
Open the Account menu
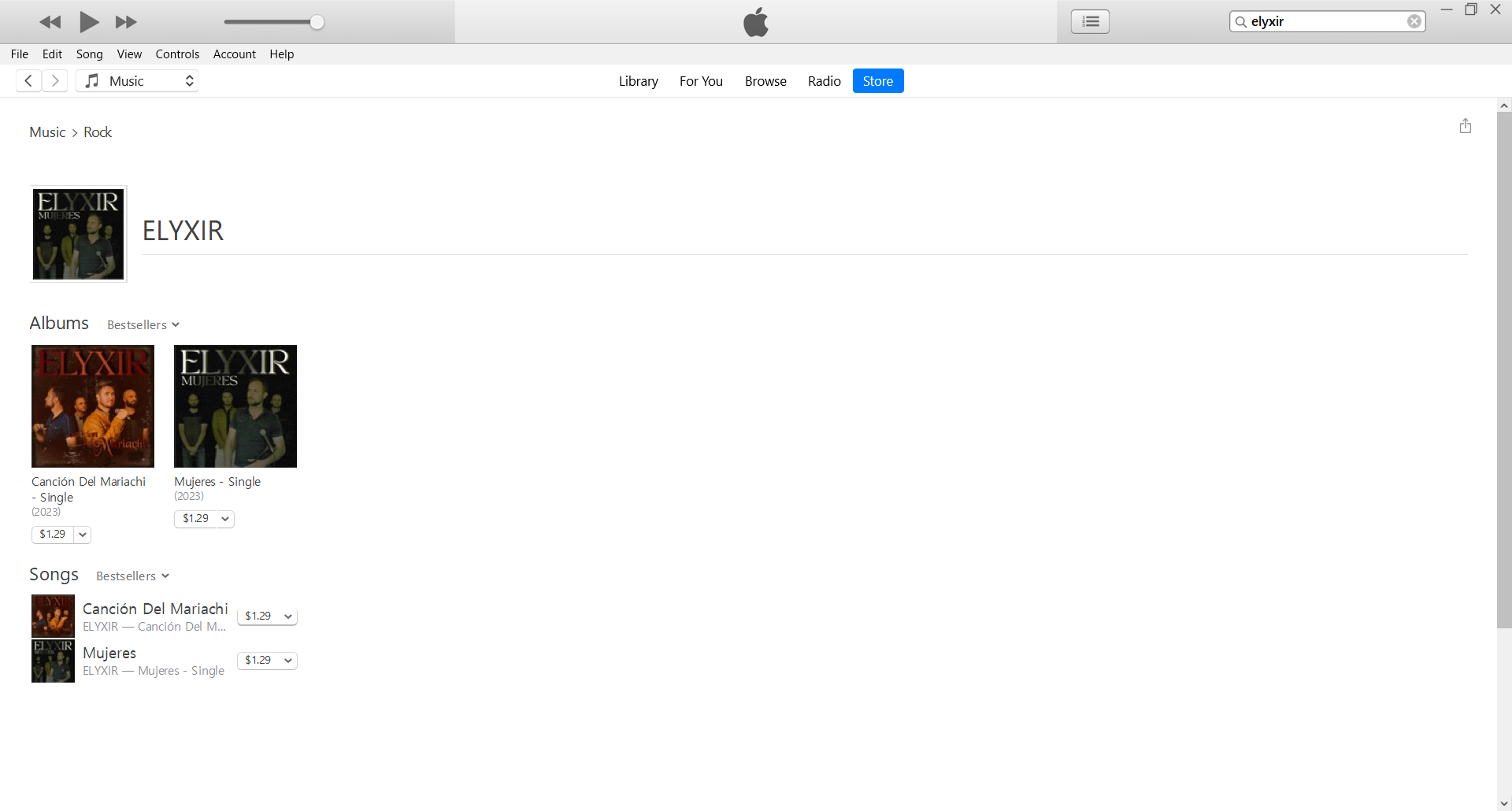[x=234, y=54]
